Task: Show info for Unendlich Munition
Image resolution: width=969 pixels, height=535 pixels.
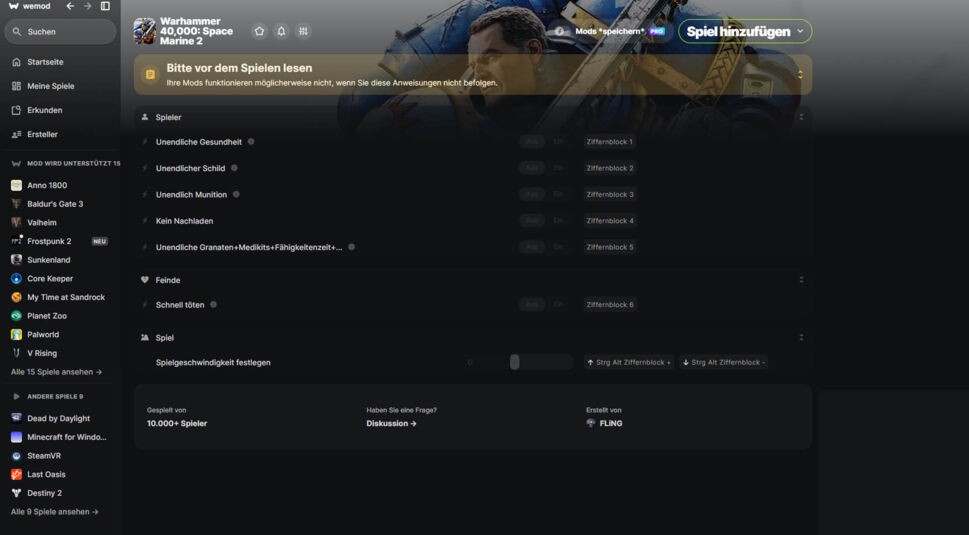Action: (236, 194)
